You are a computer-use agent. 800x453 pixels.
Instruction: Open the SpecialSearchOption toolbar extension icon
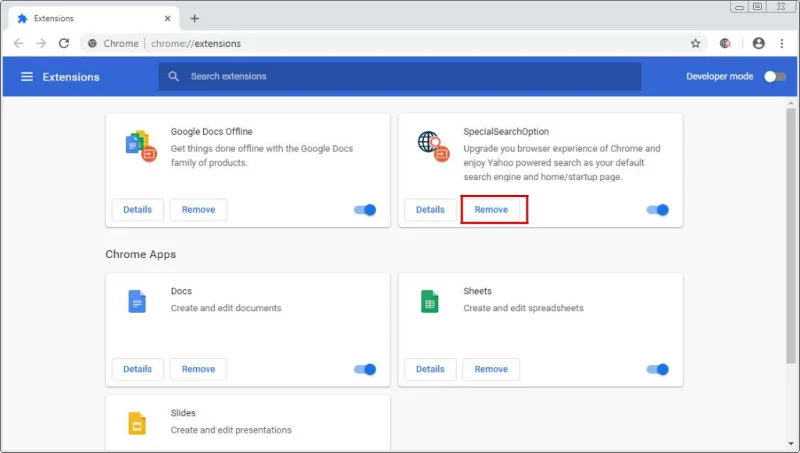point(725,43)
